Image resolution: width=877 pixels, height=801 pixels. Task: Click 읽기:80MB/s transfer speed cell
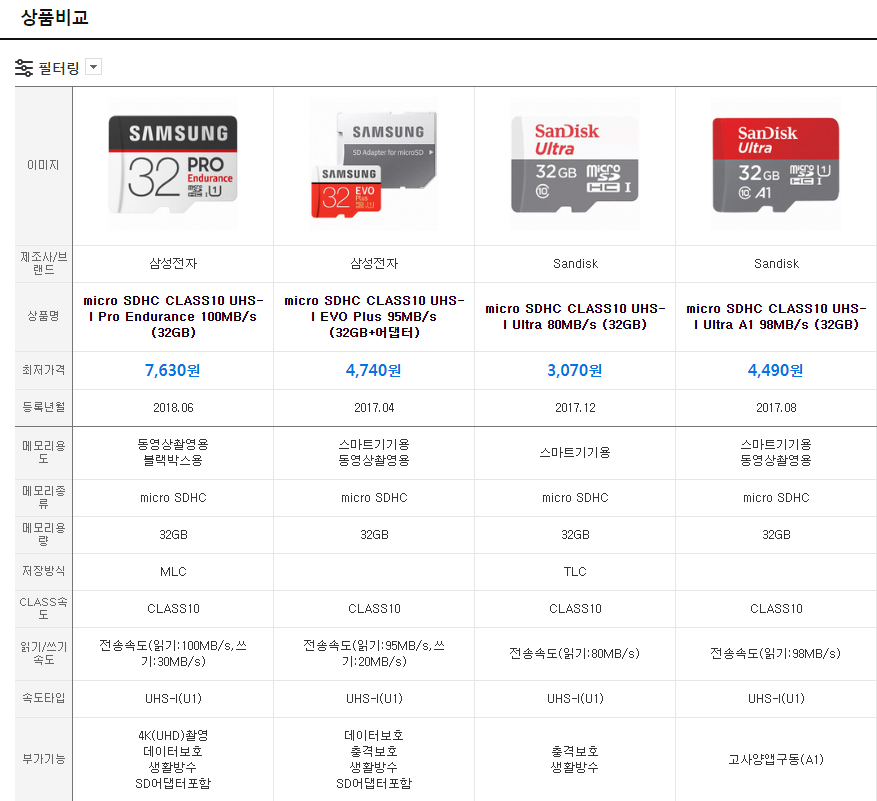tap(575, 653)
